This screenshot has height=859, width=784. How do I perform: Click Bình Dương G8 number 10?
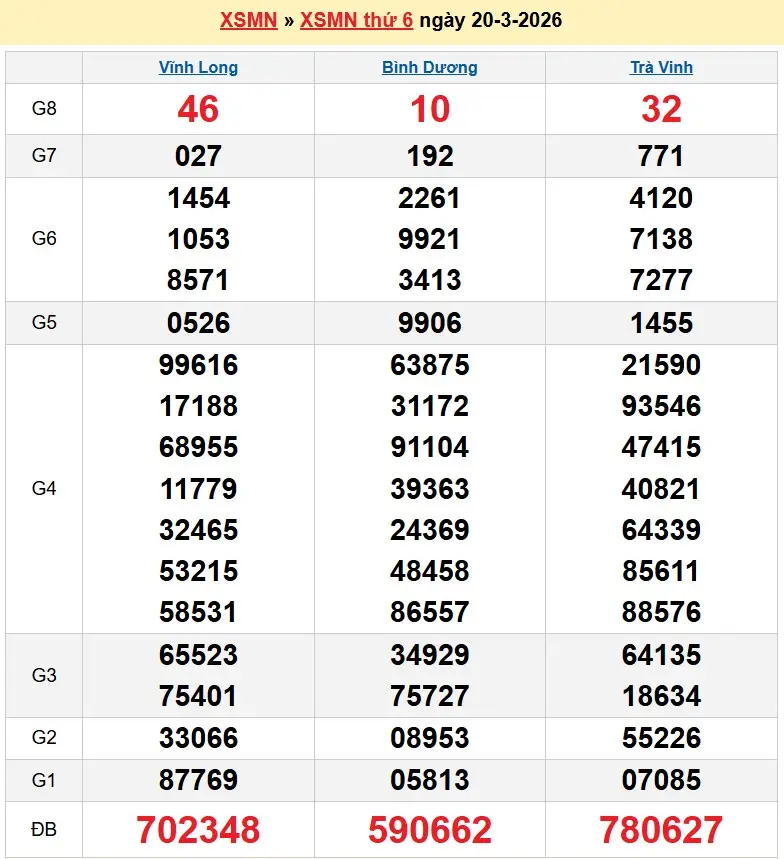click(429, 109)
